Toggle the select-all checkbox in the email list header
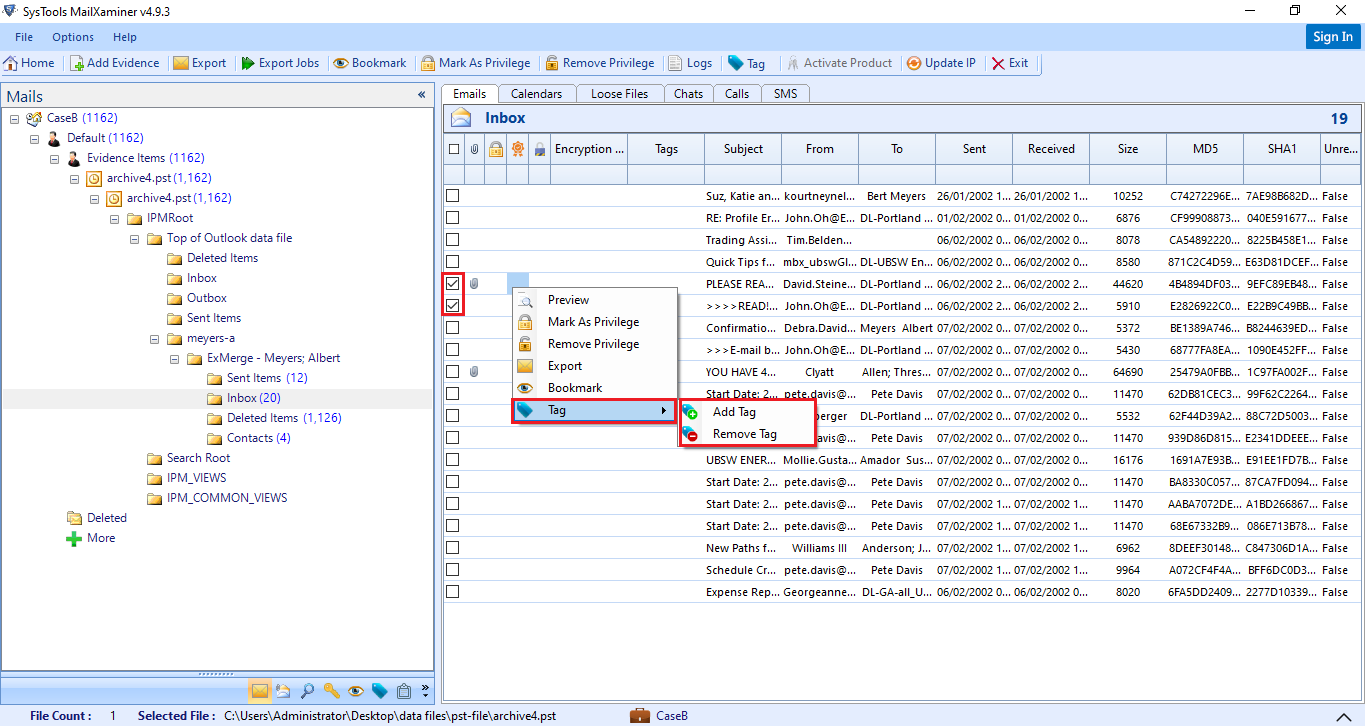Viewport: 1365px width, 726px height. click(454, 148)
